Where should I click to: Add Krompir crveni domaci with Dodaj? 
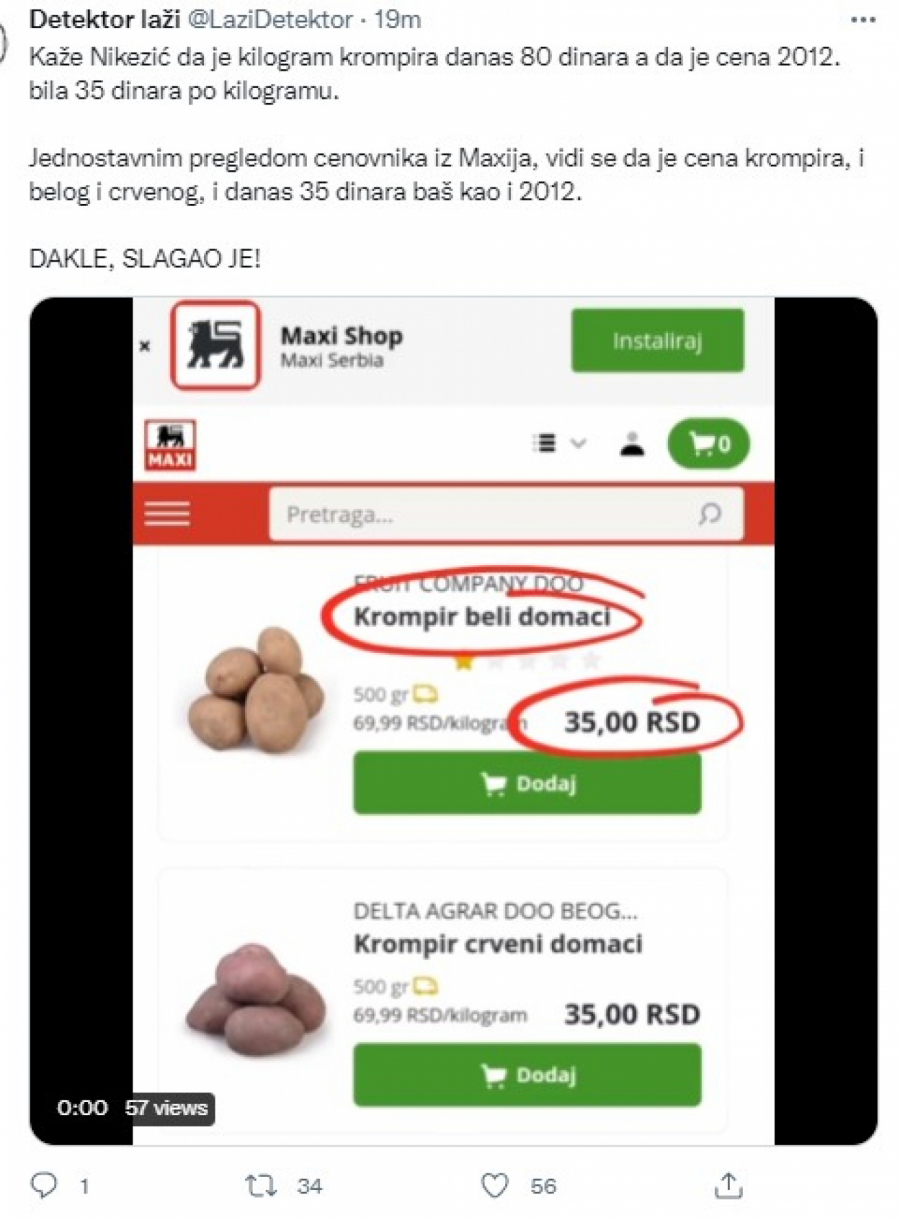click(527, 1075)
